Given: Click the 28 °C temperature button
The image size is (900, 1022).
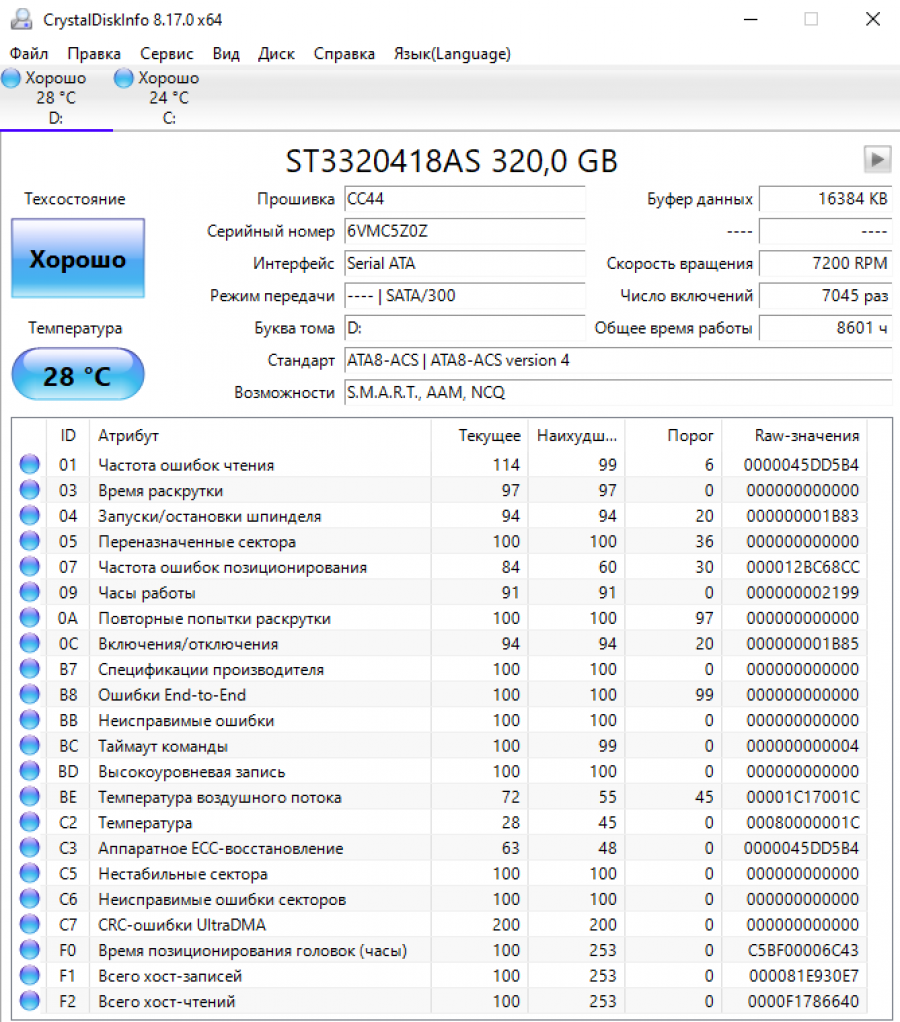Looking at the screenshot, I should point(78,376).
